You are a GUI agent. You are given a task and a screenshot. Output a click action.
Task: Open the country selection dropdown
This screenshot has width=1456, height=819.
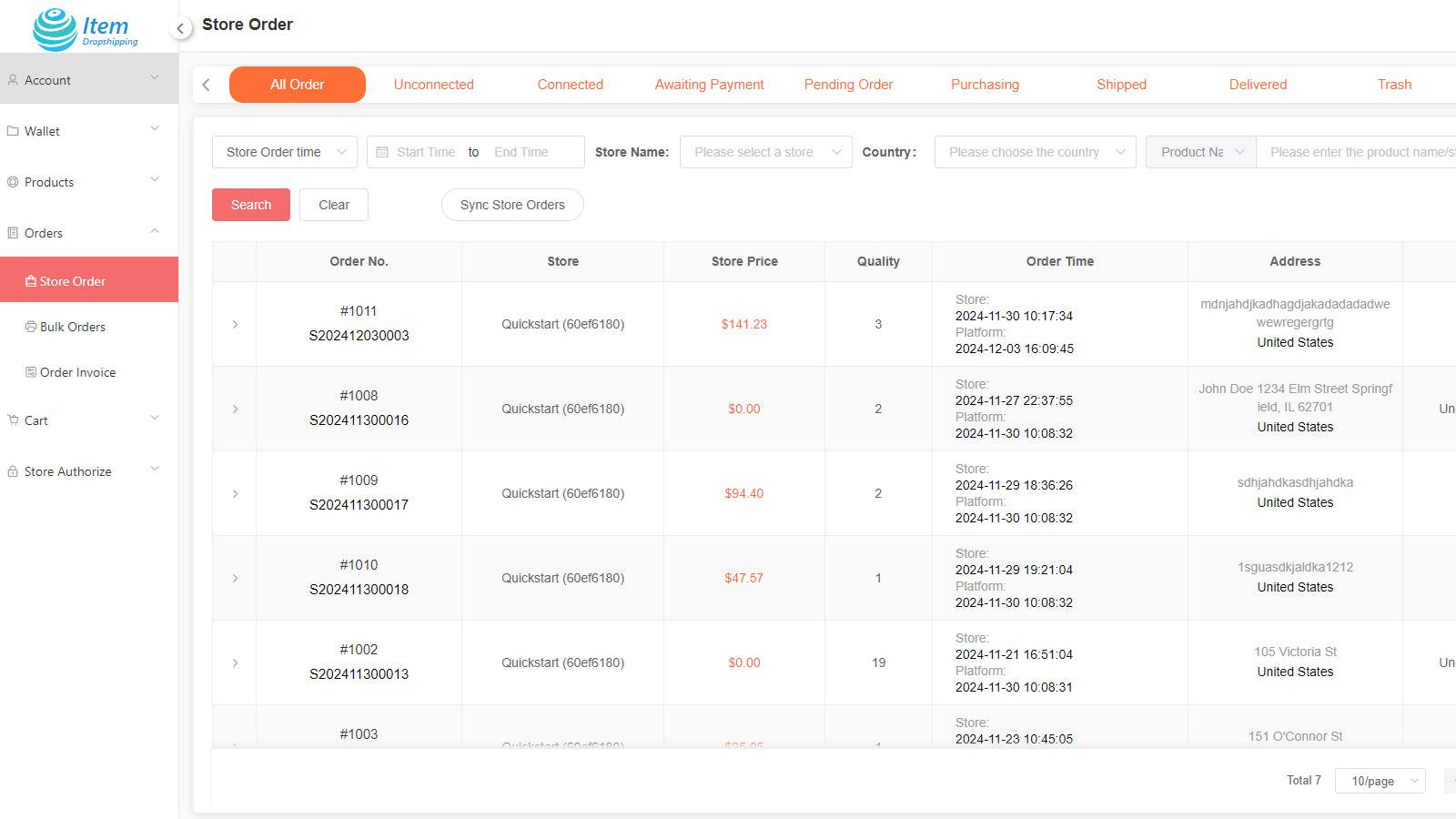coord(1035,151)
